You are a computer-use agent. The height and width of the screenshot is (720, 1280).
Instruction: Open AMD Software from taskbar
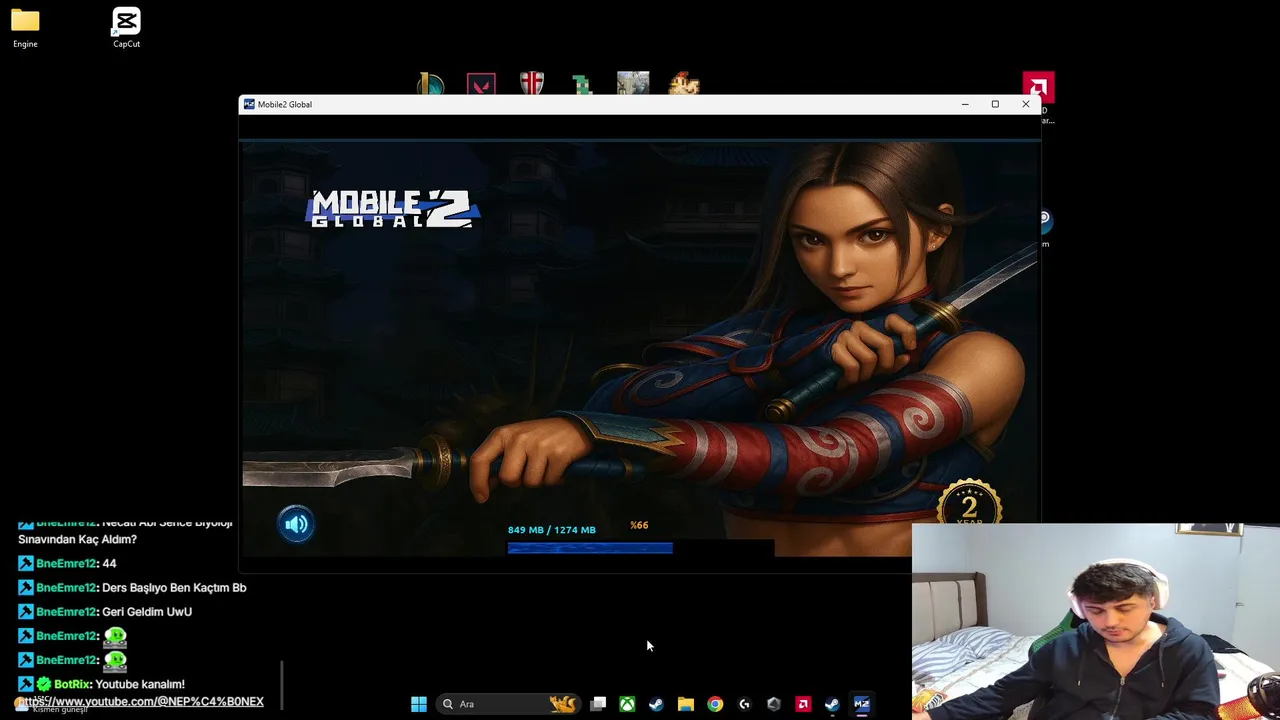click(802, 704)
